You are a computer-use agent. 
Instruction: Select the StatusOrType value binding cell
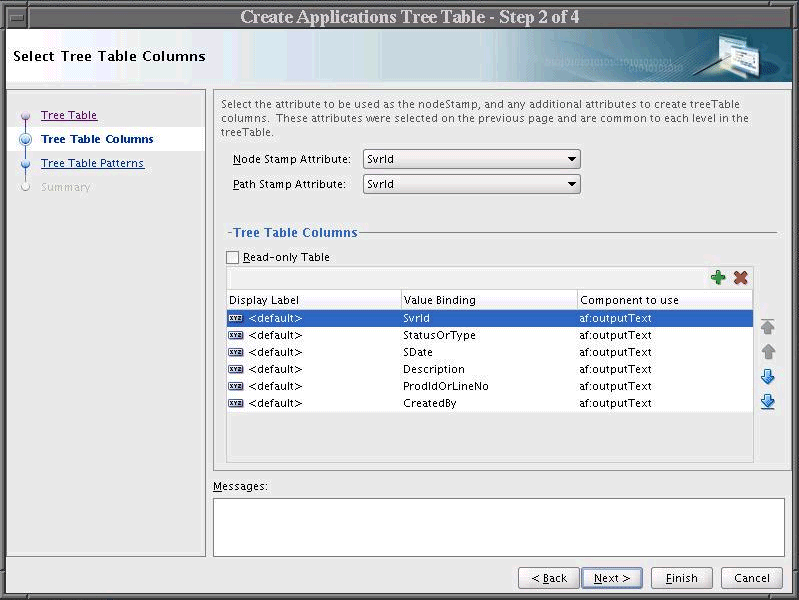coord(489,335)
